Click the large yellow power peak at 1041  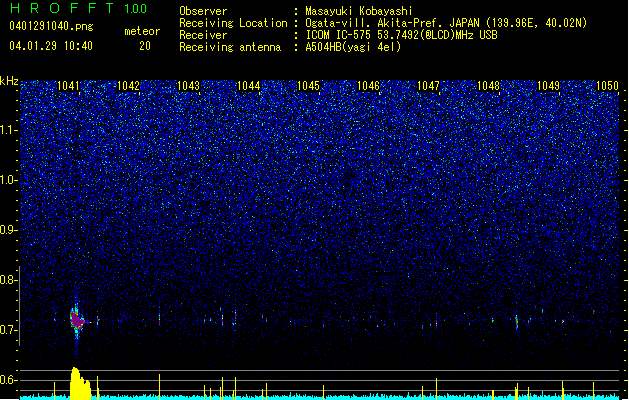coord(80,383)
